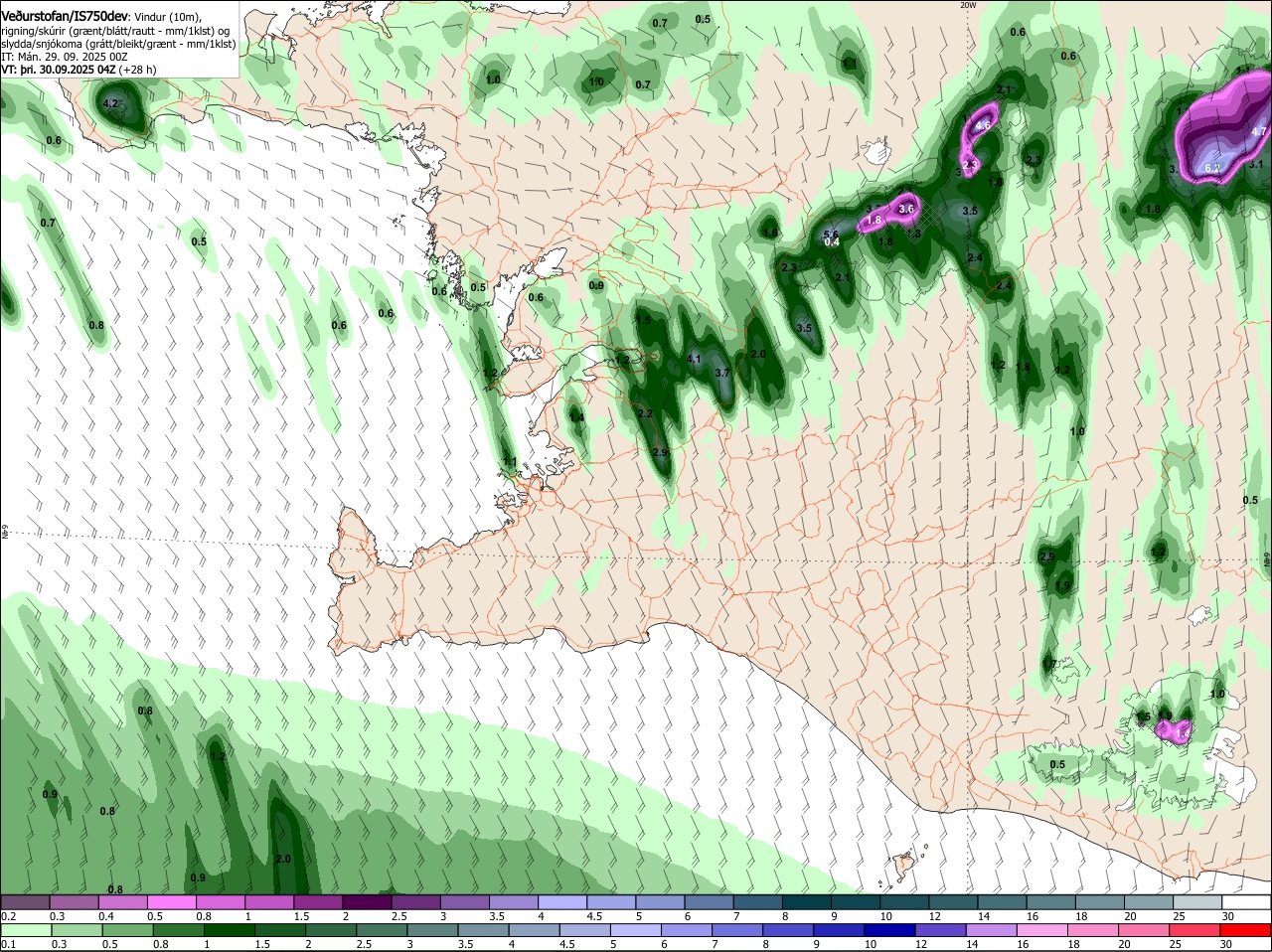Click the slydda/snjókoma legend description line
Image resolution: width=1272 pixels, height=952 pixels.
(x=118, y=44)
